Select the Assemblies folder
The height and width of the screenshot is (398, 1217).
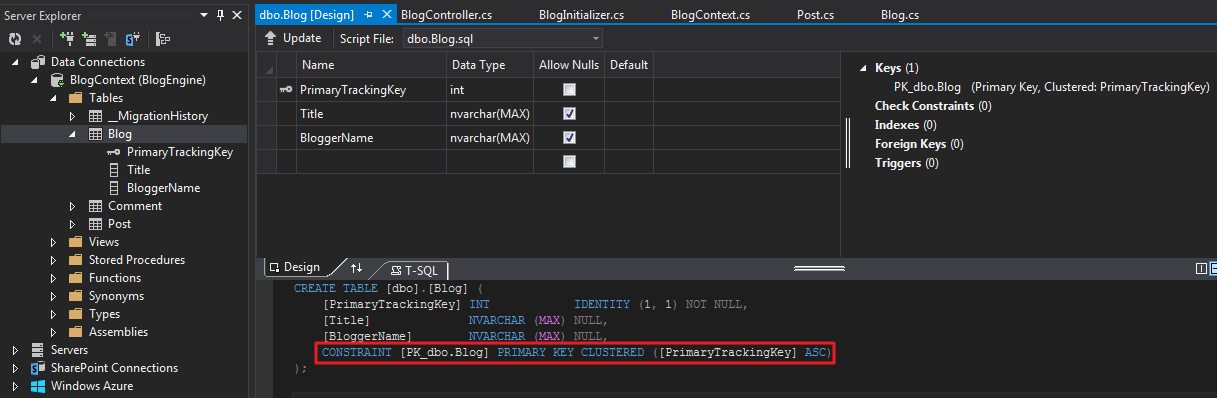point(118,332)
